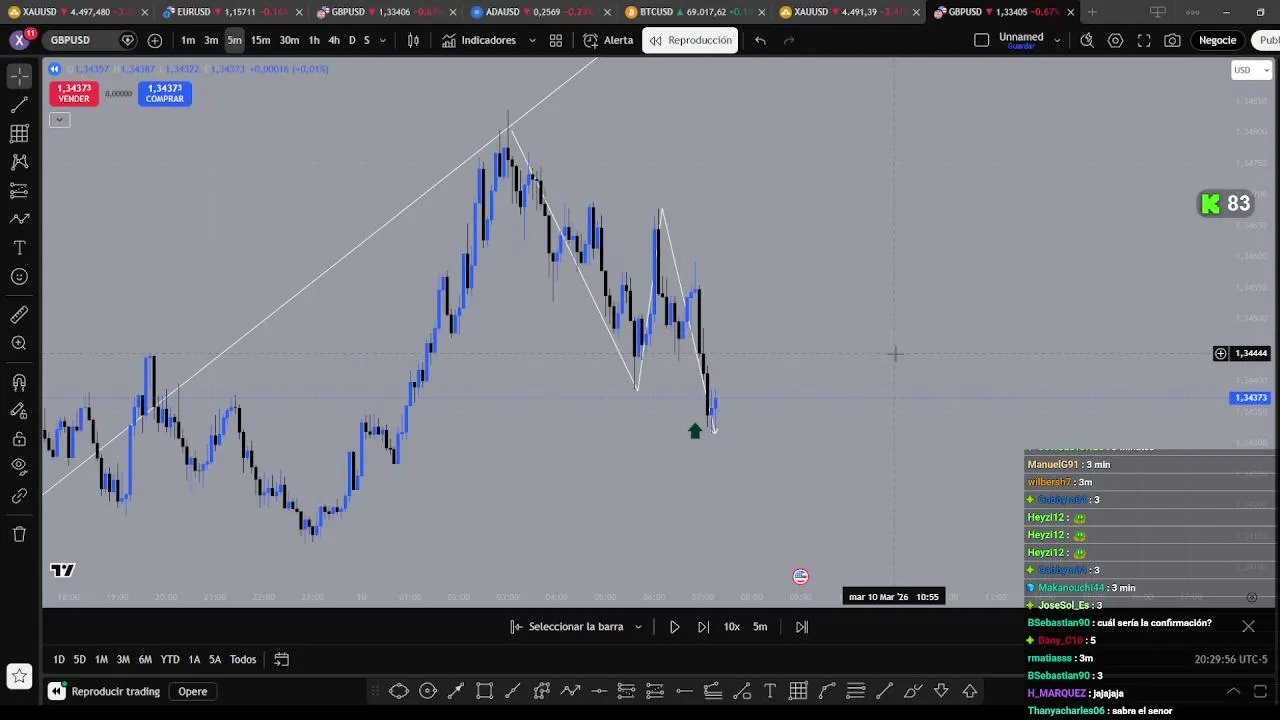Open favorites star in bottom left
1280x720 pixels.
pos(19,677)
